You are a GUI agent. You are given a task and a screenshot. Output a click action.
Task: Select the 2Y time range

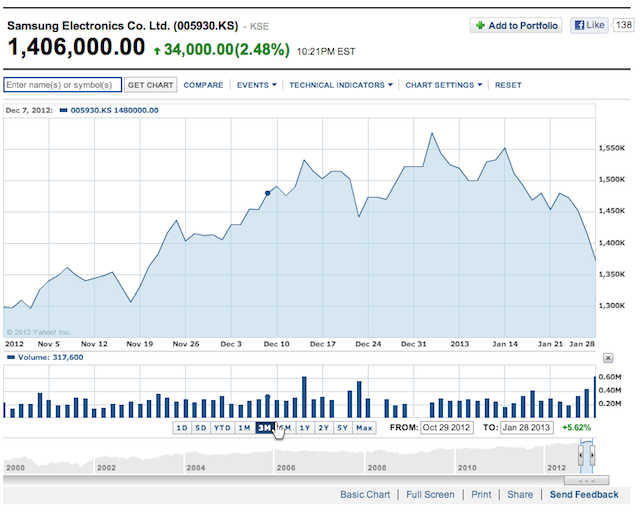click(324, 427)
